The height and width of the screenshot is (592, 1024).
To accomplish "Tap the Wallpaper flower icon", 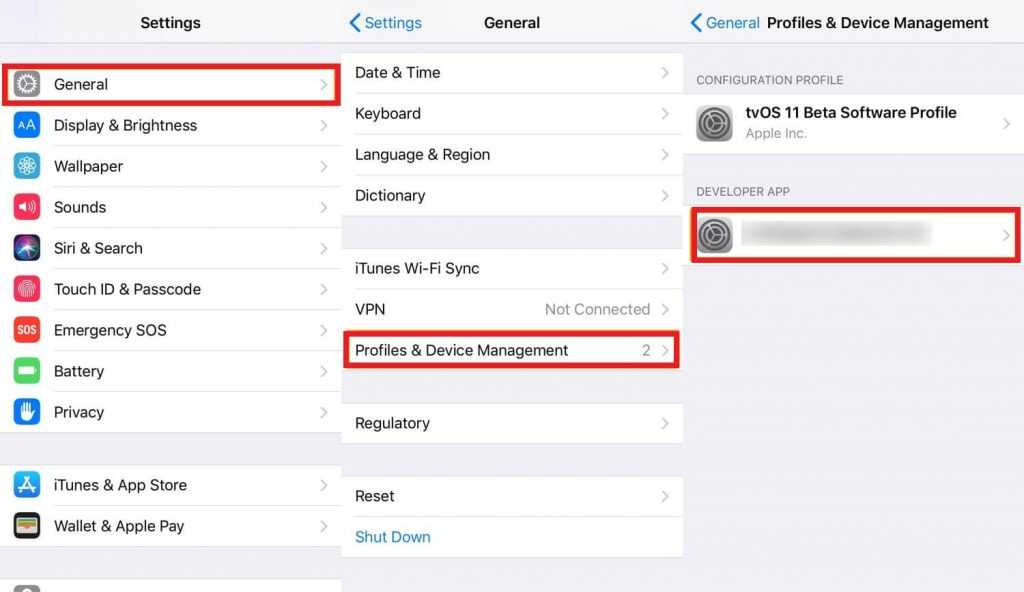I will point(27,167).
